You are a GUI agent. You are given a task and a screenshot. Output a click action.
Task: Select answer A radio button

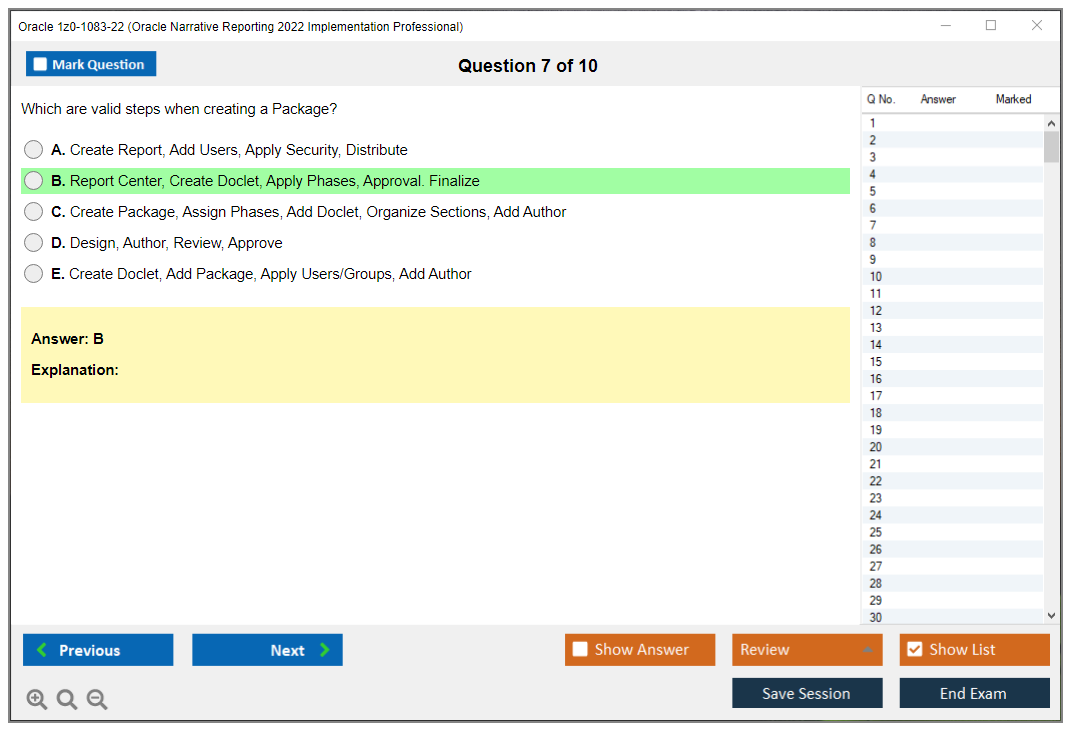point(34,150)
